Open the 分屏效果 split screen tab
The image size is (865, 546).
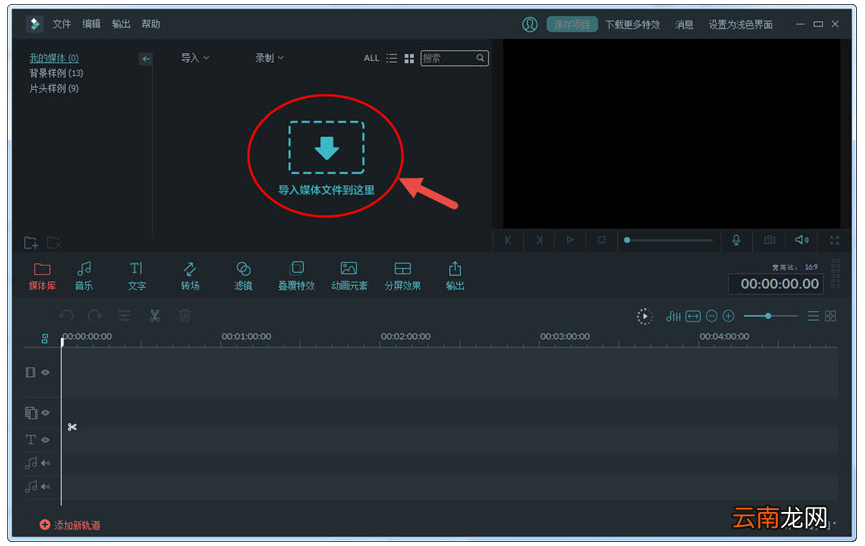coord(403,276)
